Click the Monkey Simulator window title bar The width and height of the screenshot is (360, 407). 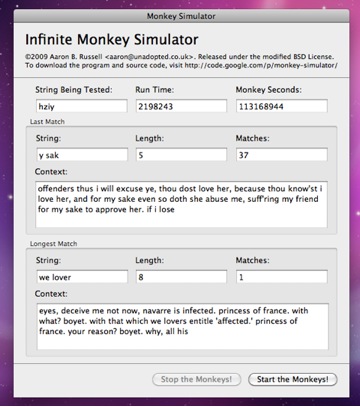point(181,16)
